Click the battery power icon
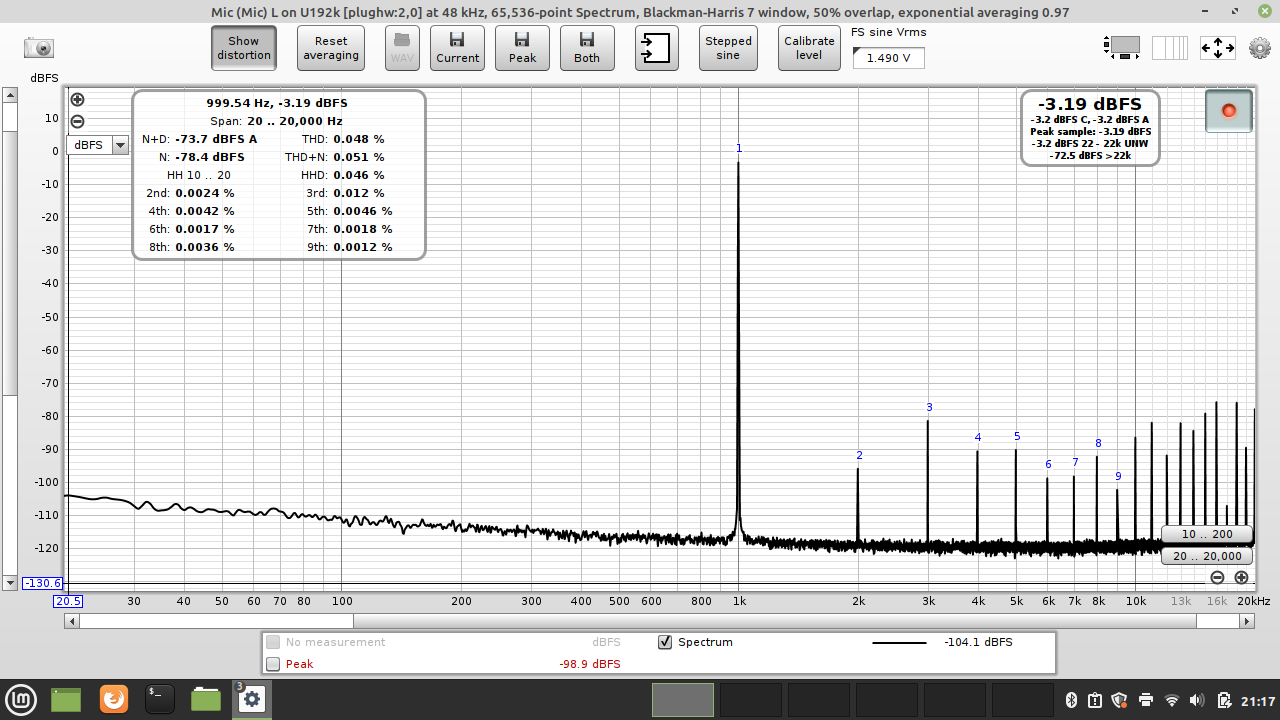 1223,699
